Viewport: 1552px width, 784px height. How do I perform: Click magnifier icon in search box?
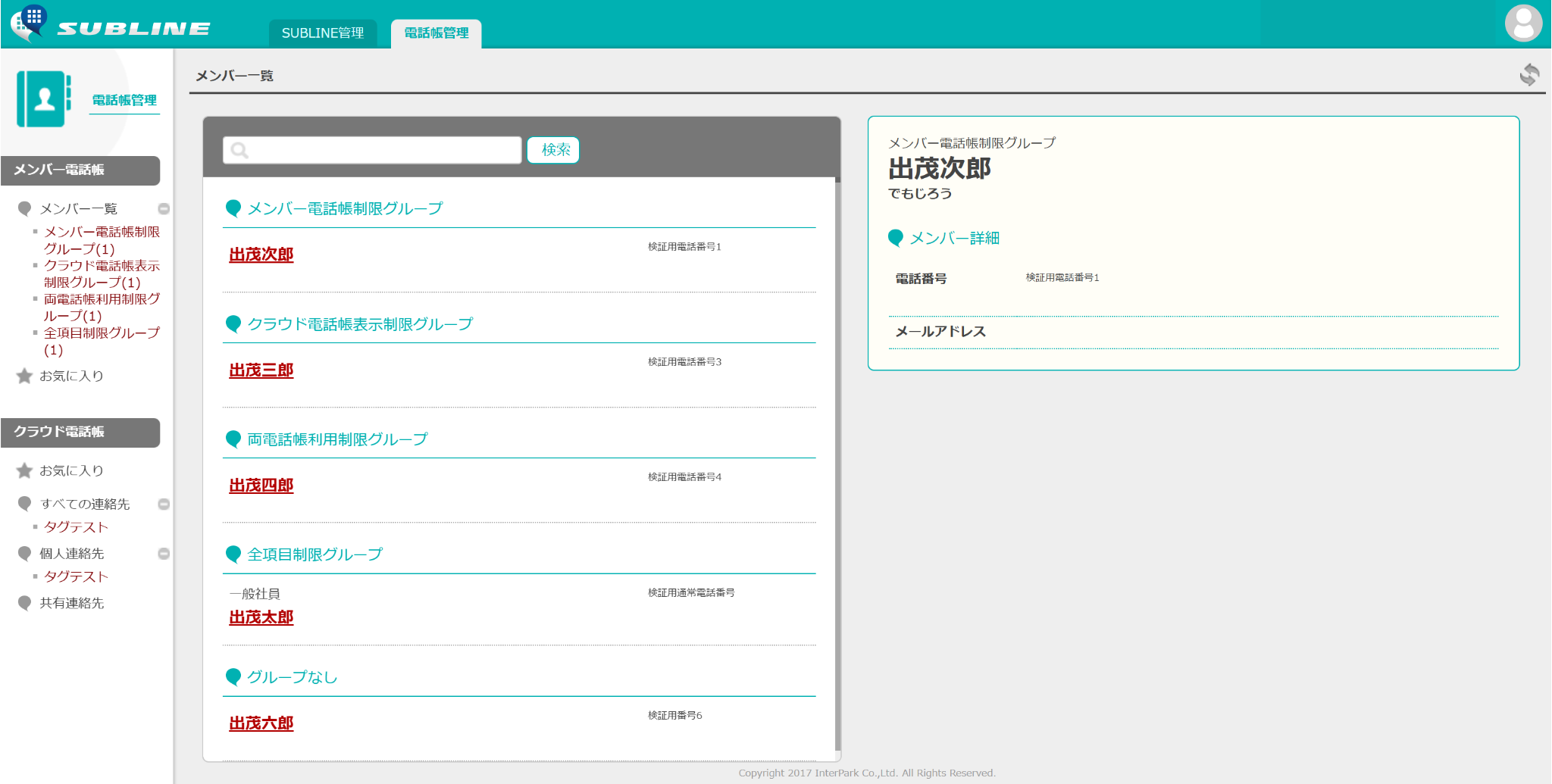click(x=239, y=150)
